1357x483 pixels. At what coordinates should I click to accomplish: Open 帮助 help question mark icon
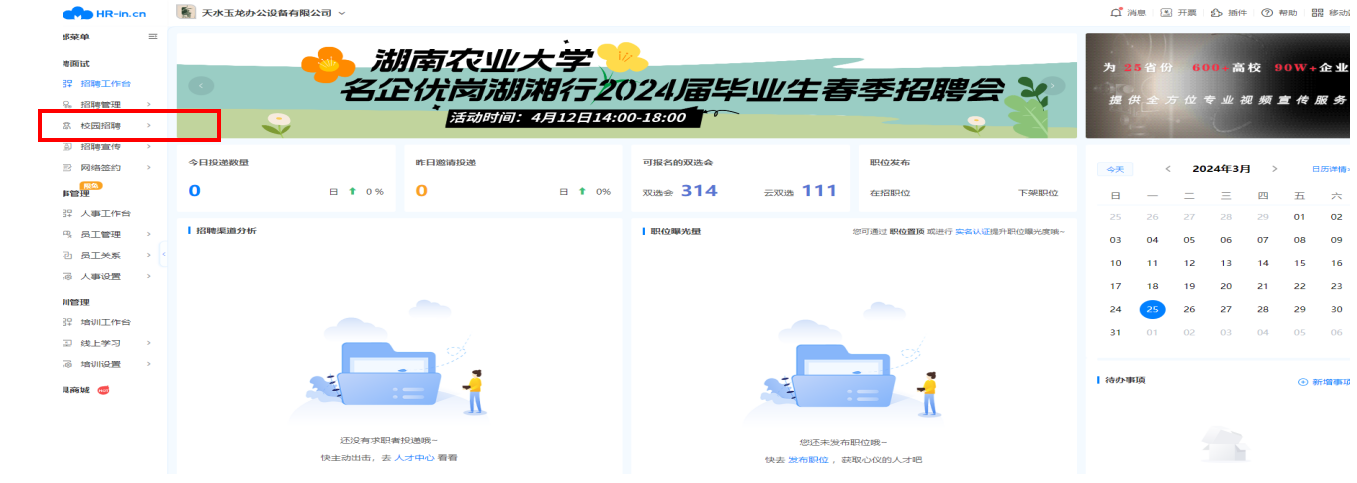(x=1267, y=13)
